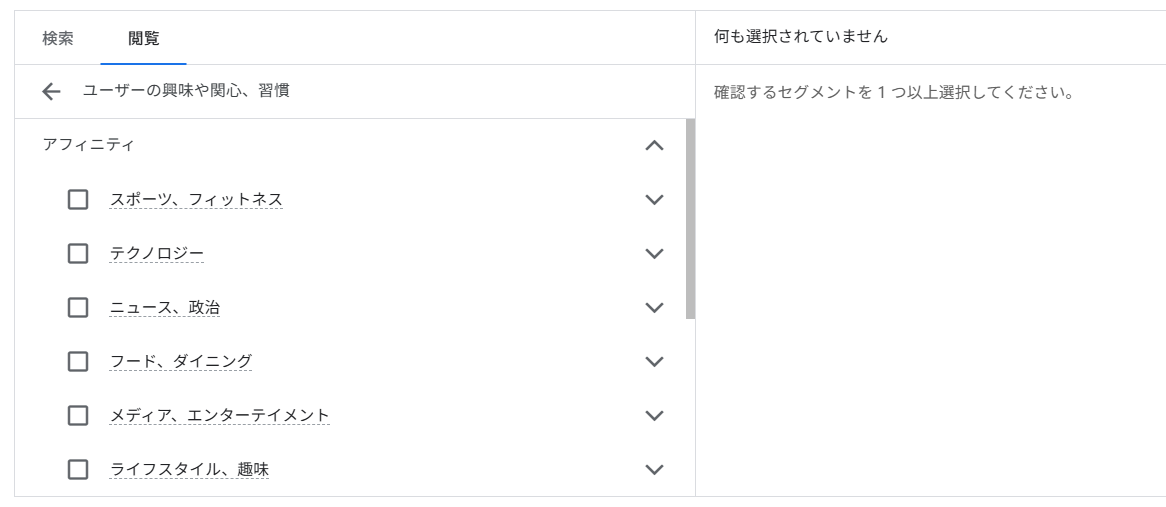Expand the ニュース、政治 category chevron
The width and height of the screenshot is (1166, 507).
click(x=654, y=308)
